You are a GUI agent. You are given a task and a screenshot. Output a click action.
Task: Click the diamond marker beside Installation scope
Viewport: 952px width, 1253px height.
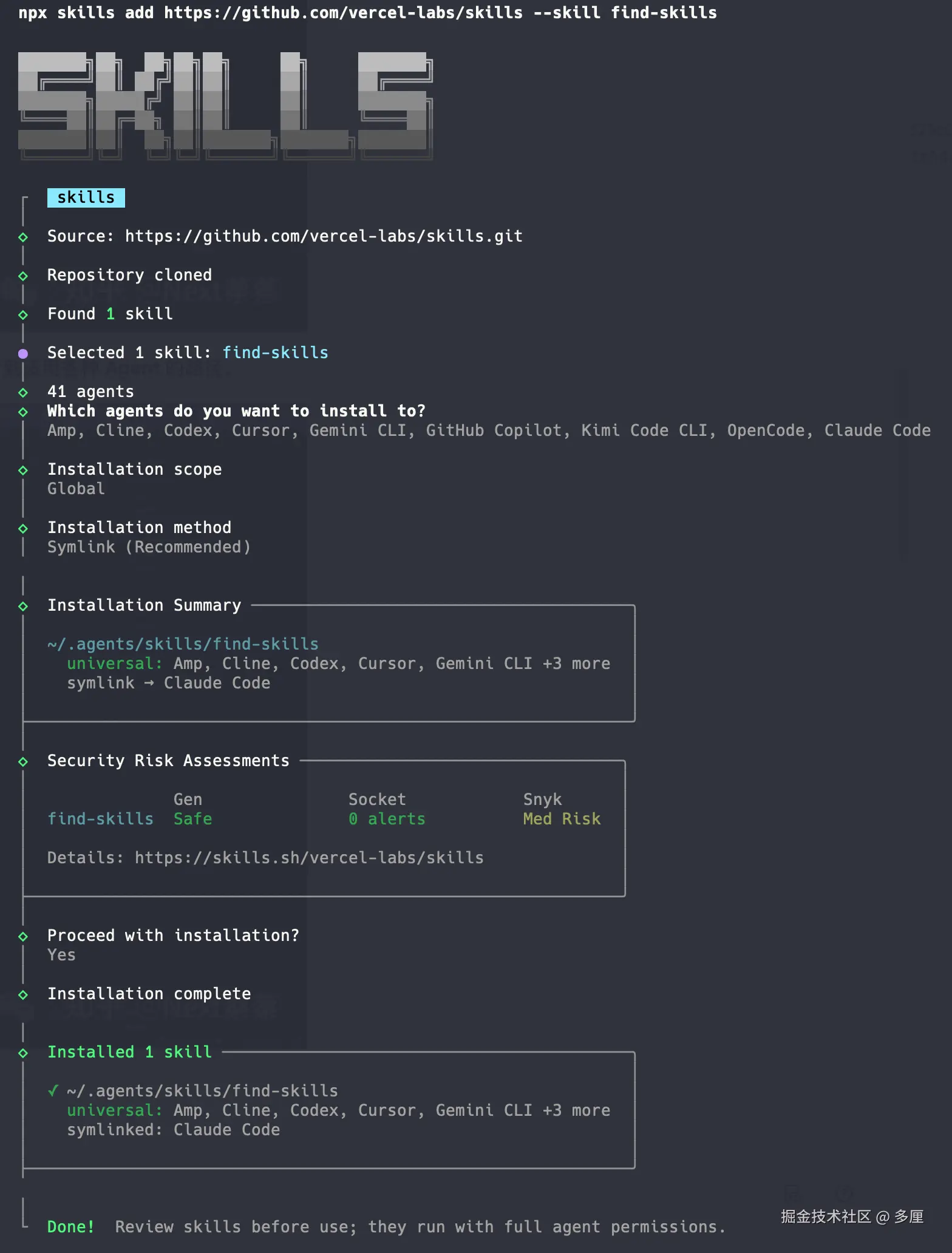(x=23, y=470)
